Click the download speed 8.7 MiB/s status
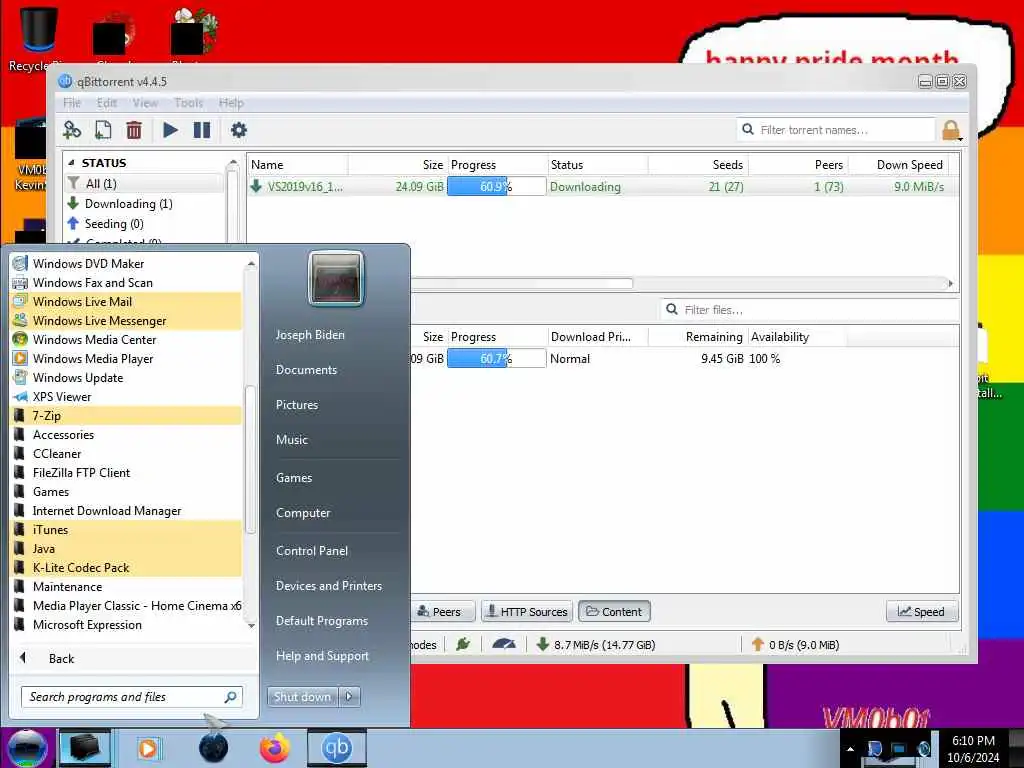The height and width of the screenshot is (768, 1024). 596,645
